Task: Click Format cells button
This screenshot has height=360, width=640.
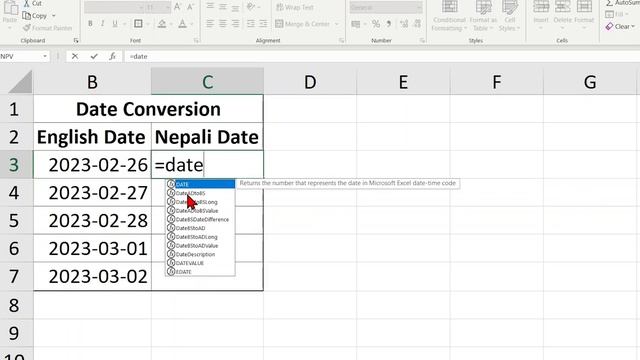Action: point(584,16)
